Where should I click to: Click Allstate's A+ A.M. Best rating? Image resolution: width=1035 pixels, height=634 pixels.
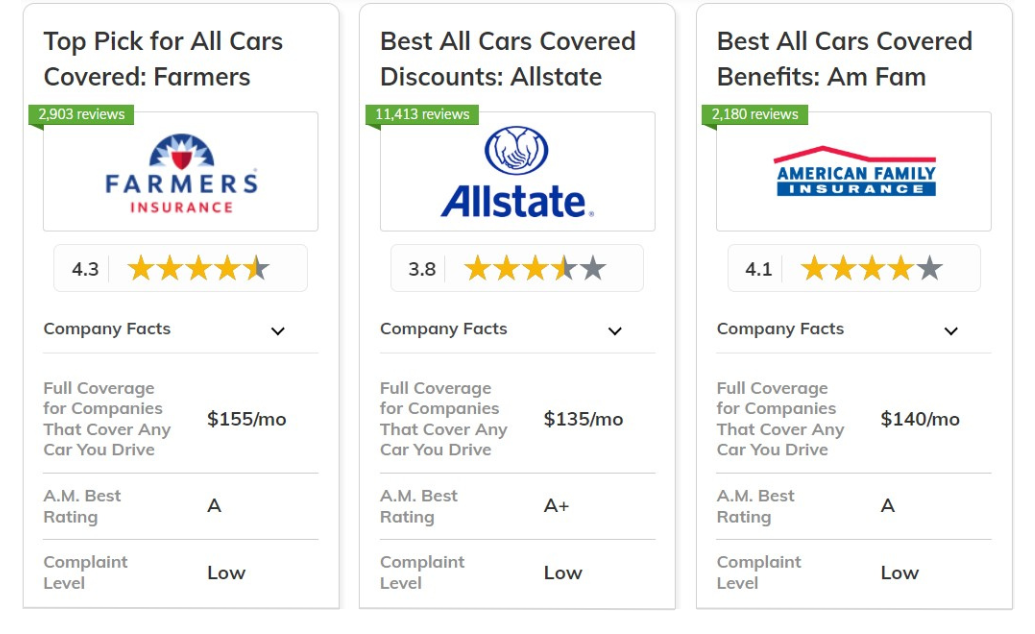pos(556,506)
